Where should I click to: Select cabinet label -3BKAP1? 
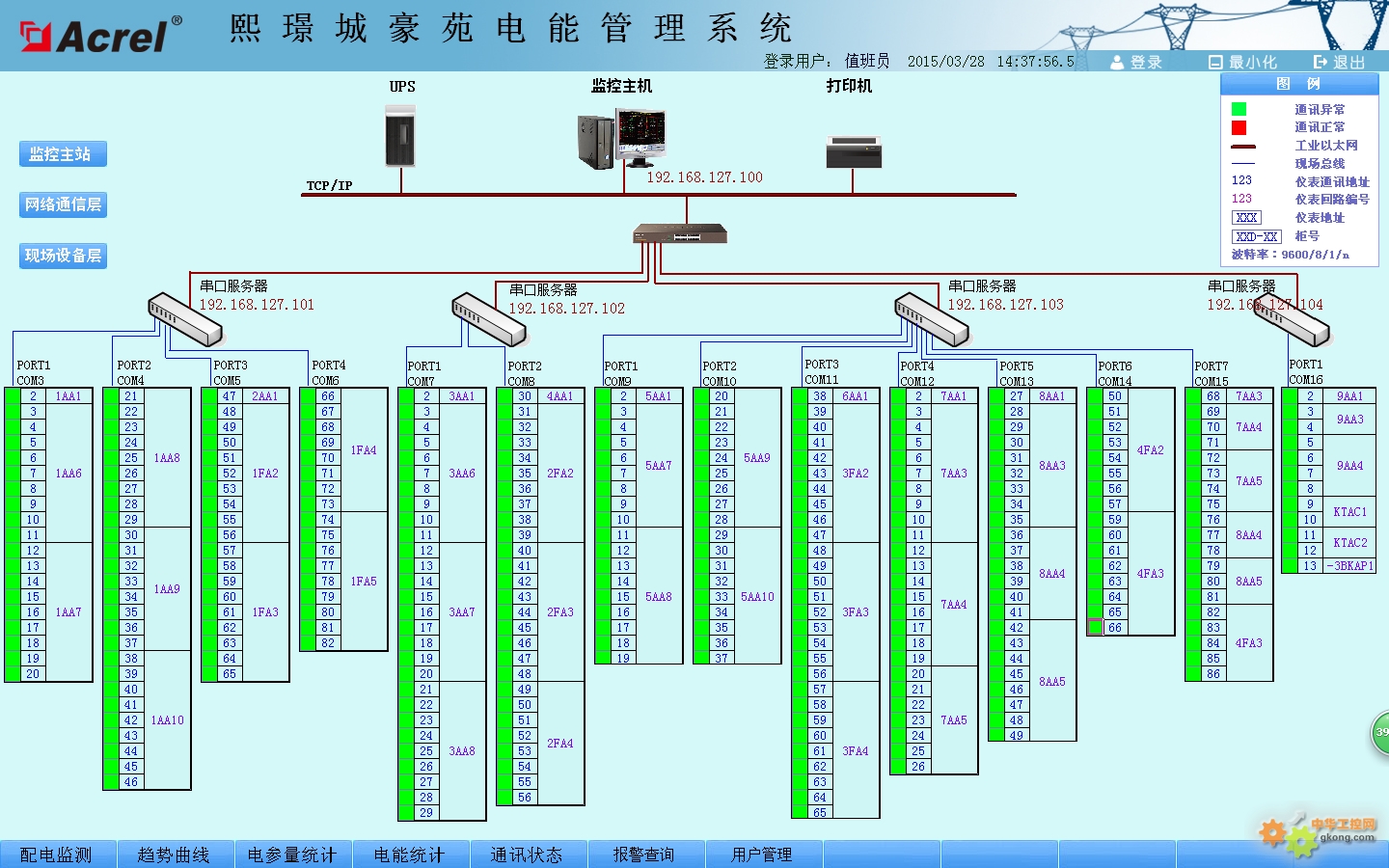coord(1350,566)
